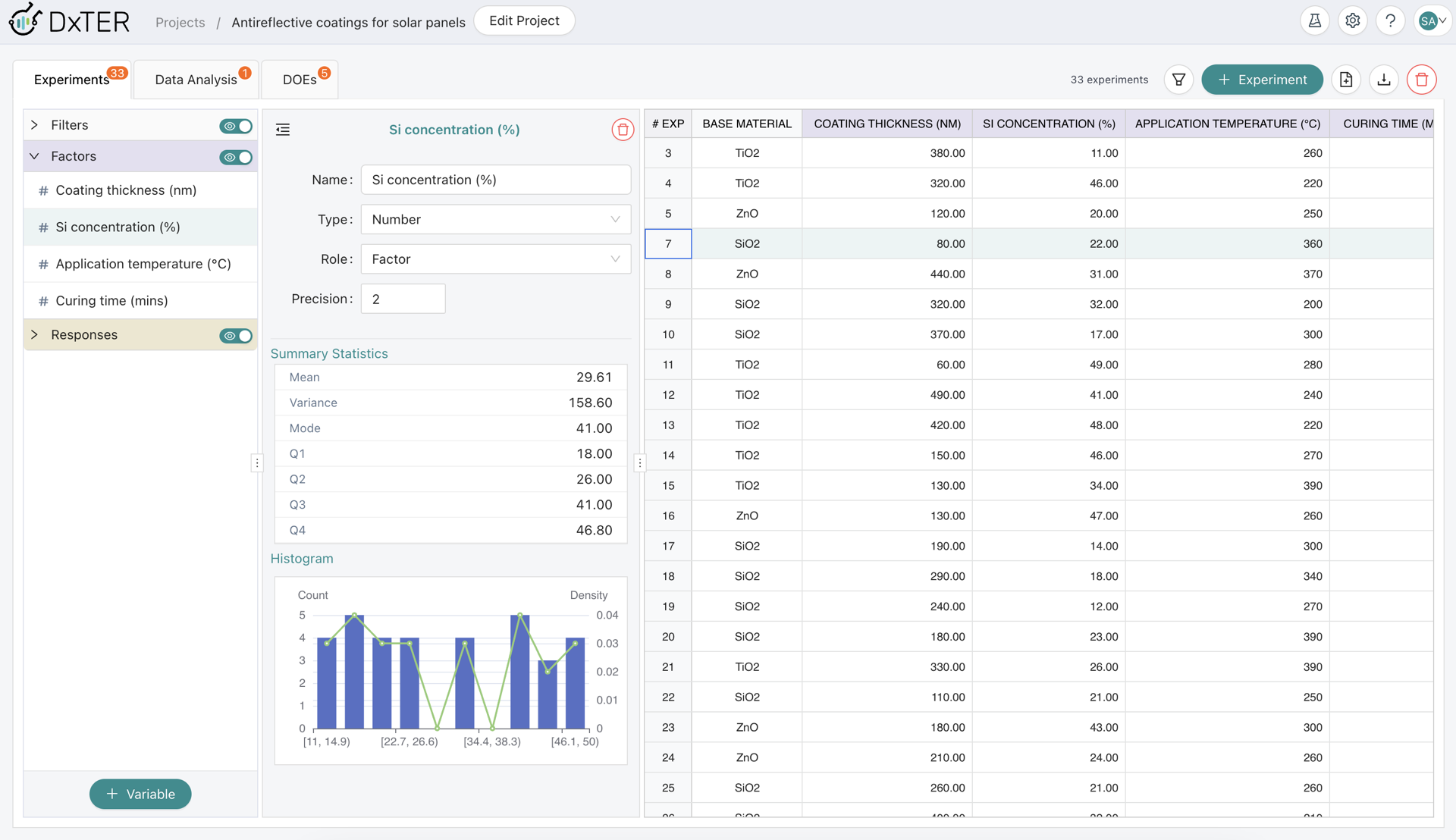The image size is (1456, 840).
Task: Toggle Responses visibility switch
Action: tap(236, 335)
